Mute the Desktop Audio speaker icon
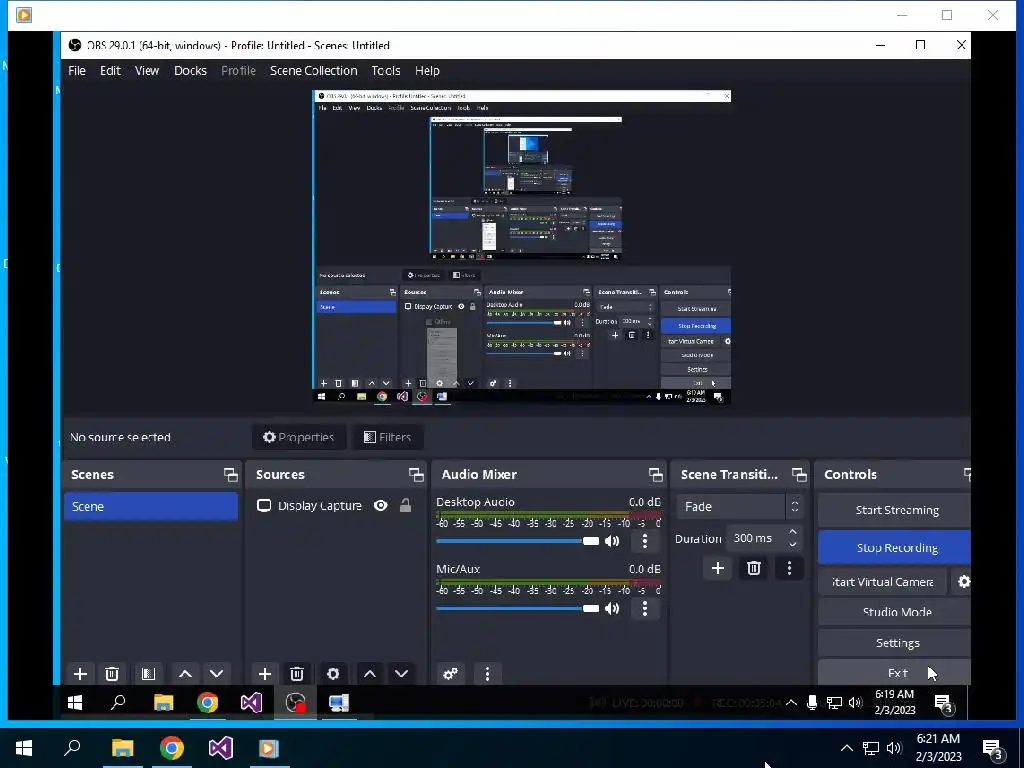 613,541
